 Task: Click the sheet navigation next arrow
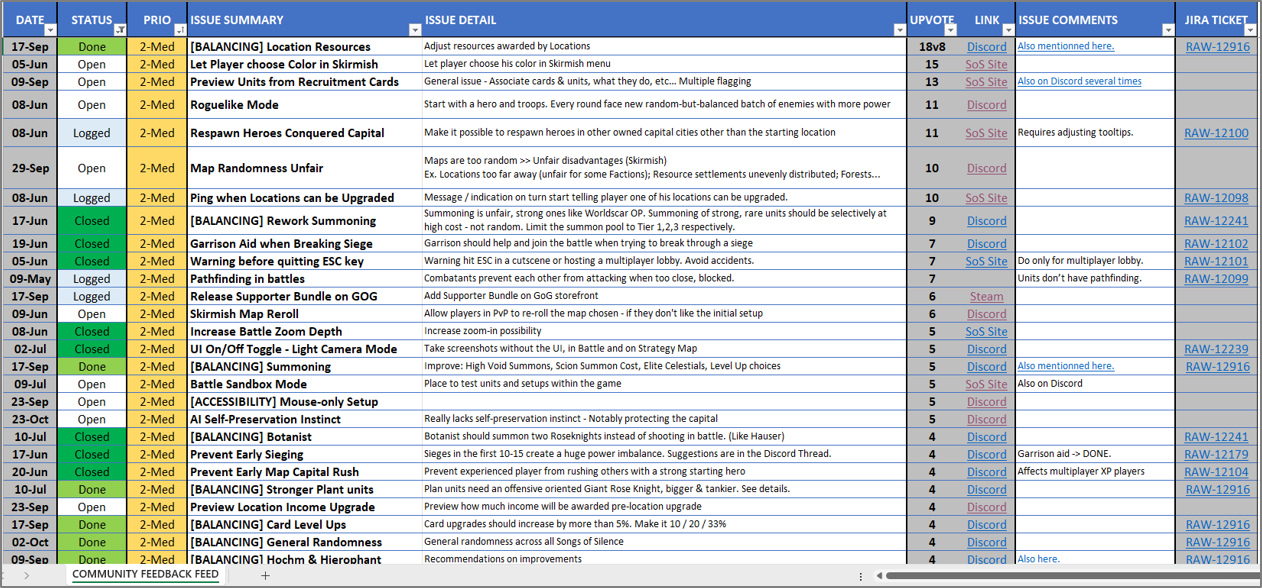click(x=26, y=575)
